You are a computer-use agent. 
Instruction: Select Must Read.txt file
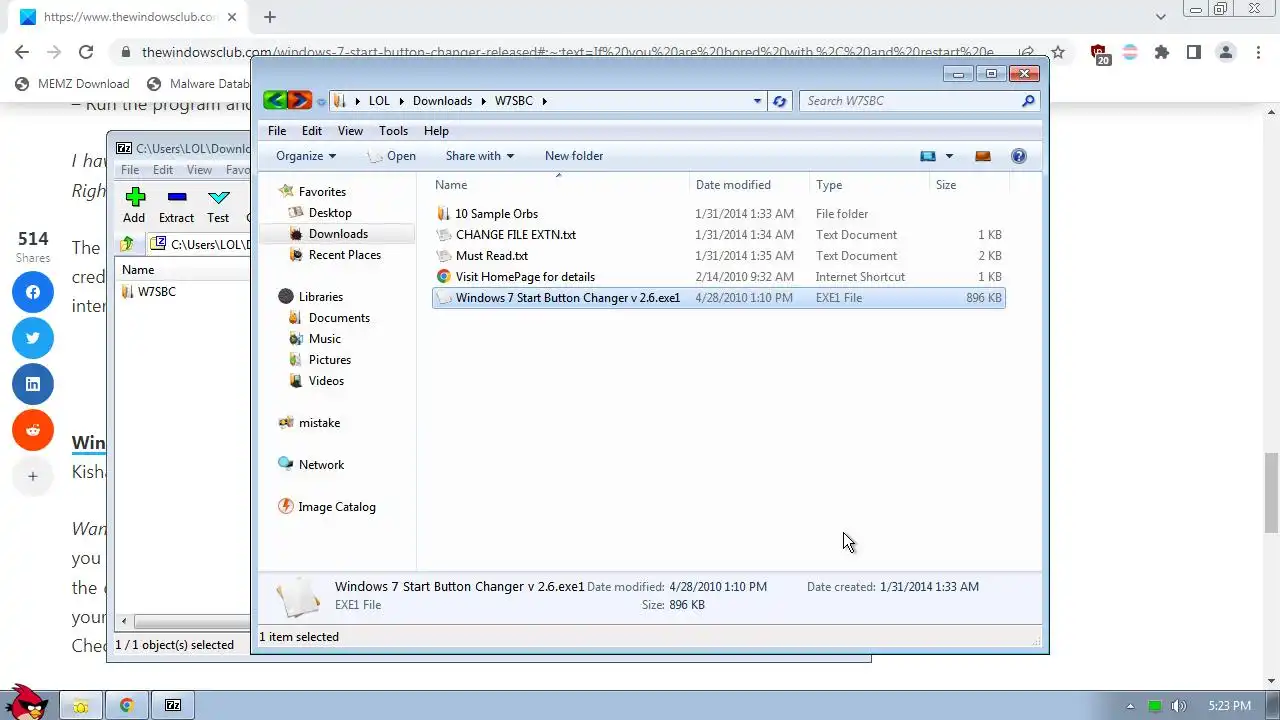pyautogui.click(x=491, y=256)
